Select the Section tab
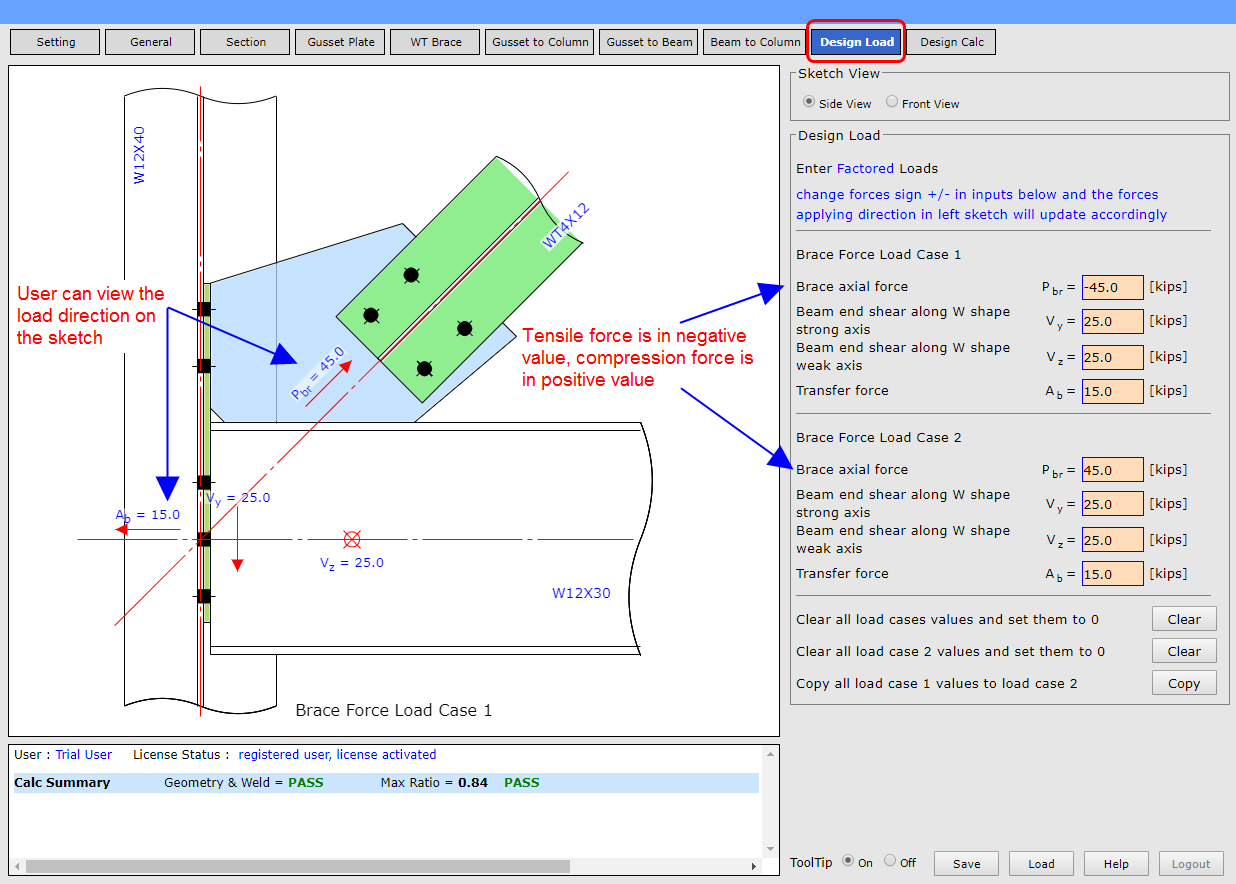 click(x=244, y=41)
